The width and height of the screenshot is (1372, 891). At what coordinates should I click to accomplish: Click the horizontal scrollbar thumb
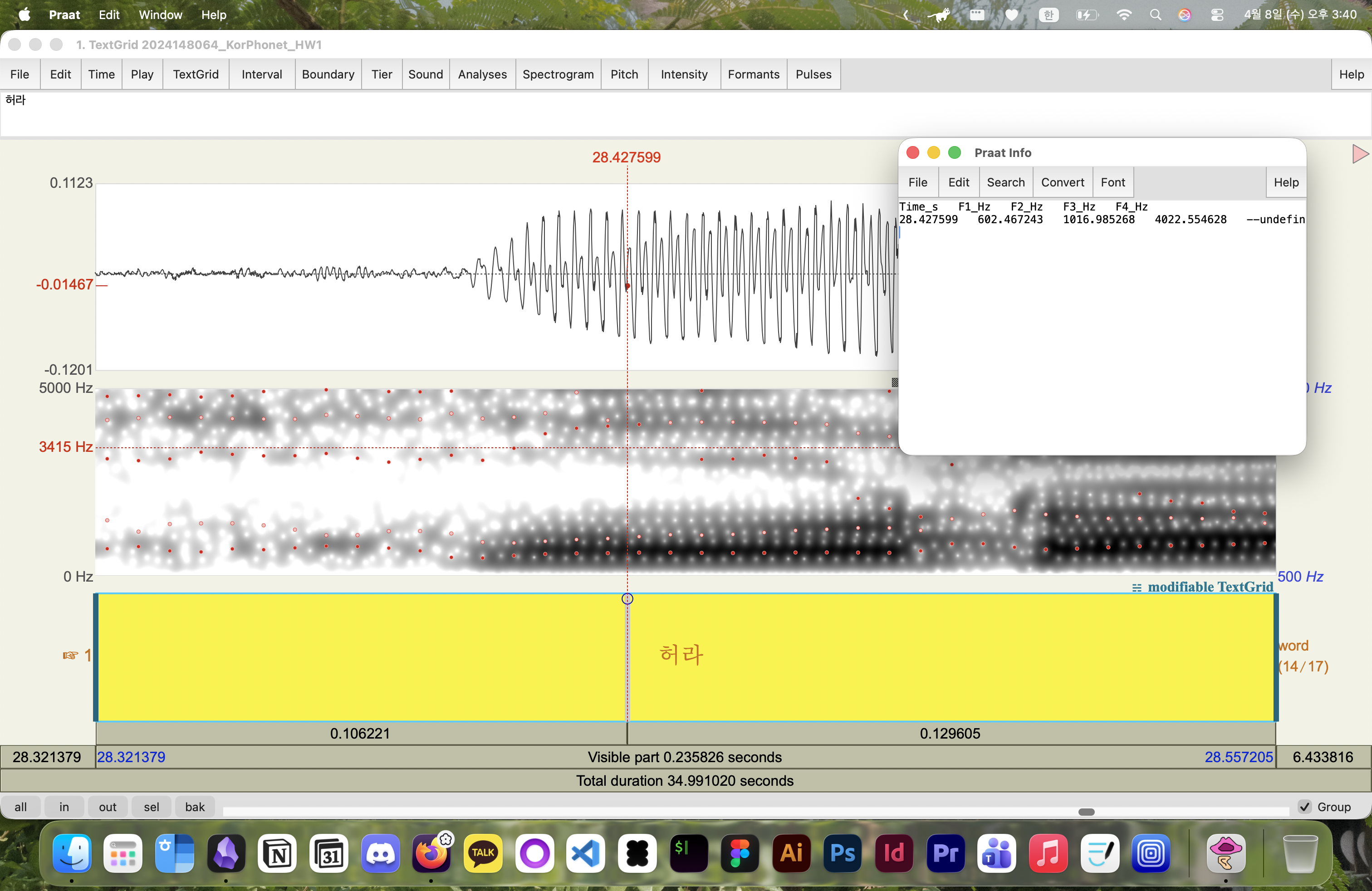tap(1086, 812)
